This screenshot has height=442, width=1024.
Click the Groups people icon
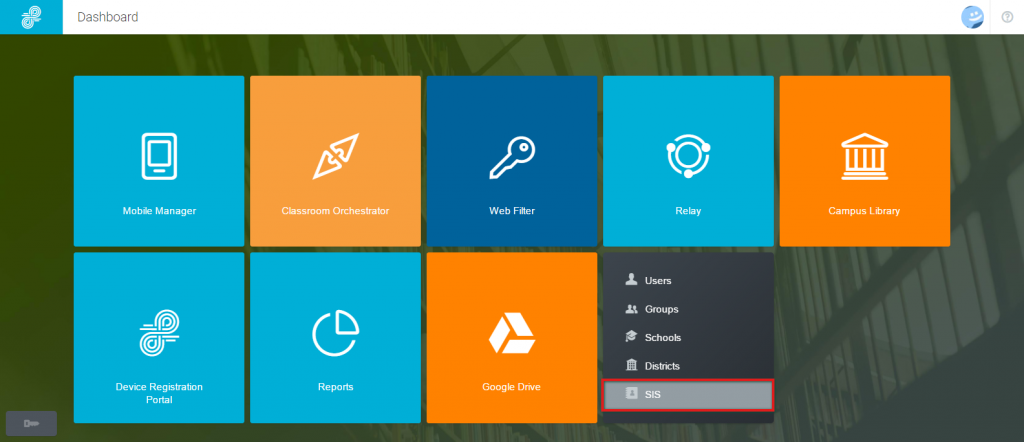click(x=631, y=309)
